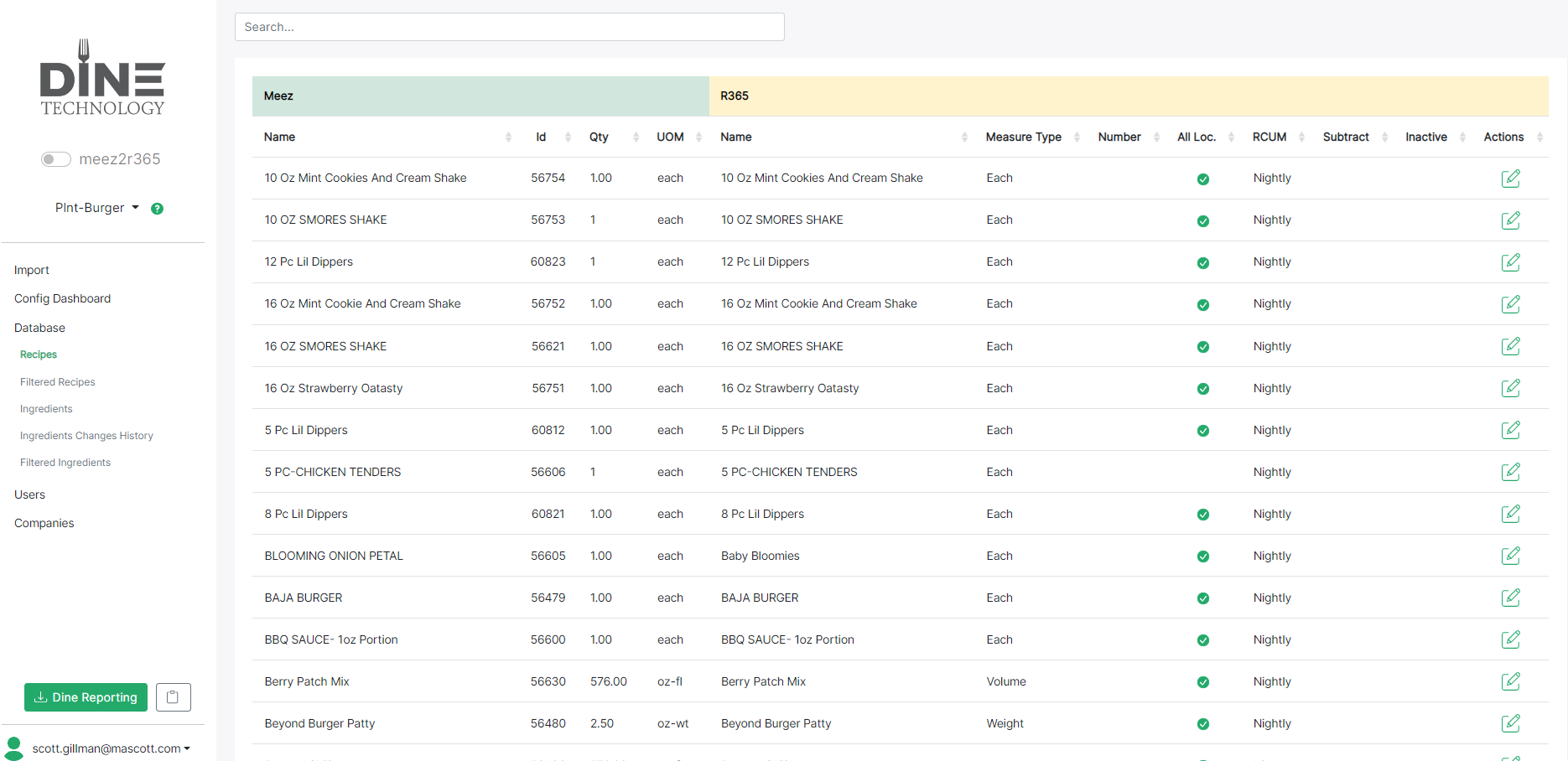Screen dimensions: 1568x761
Task: Select the 576.00 quantity cell
Action: tap(608, 681)
